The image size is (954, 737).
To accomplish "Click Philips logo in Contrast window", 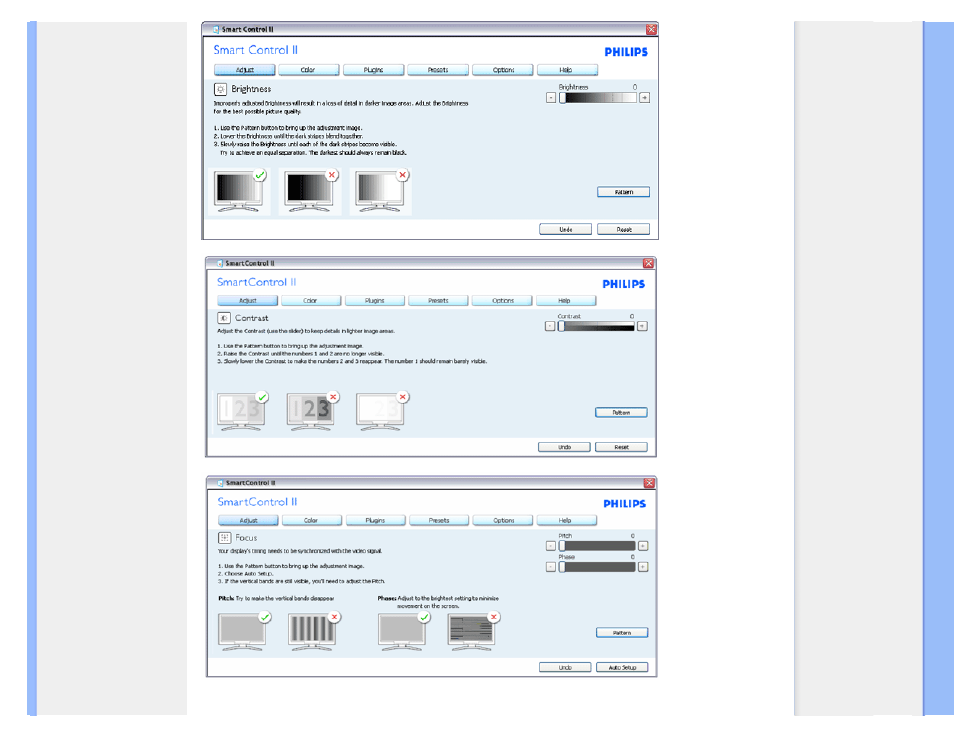I will pos(624,284).
